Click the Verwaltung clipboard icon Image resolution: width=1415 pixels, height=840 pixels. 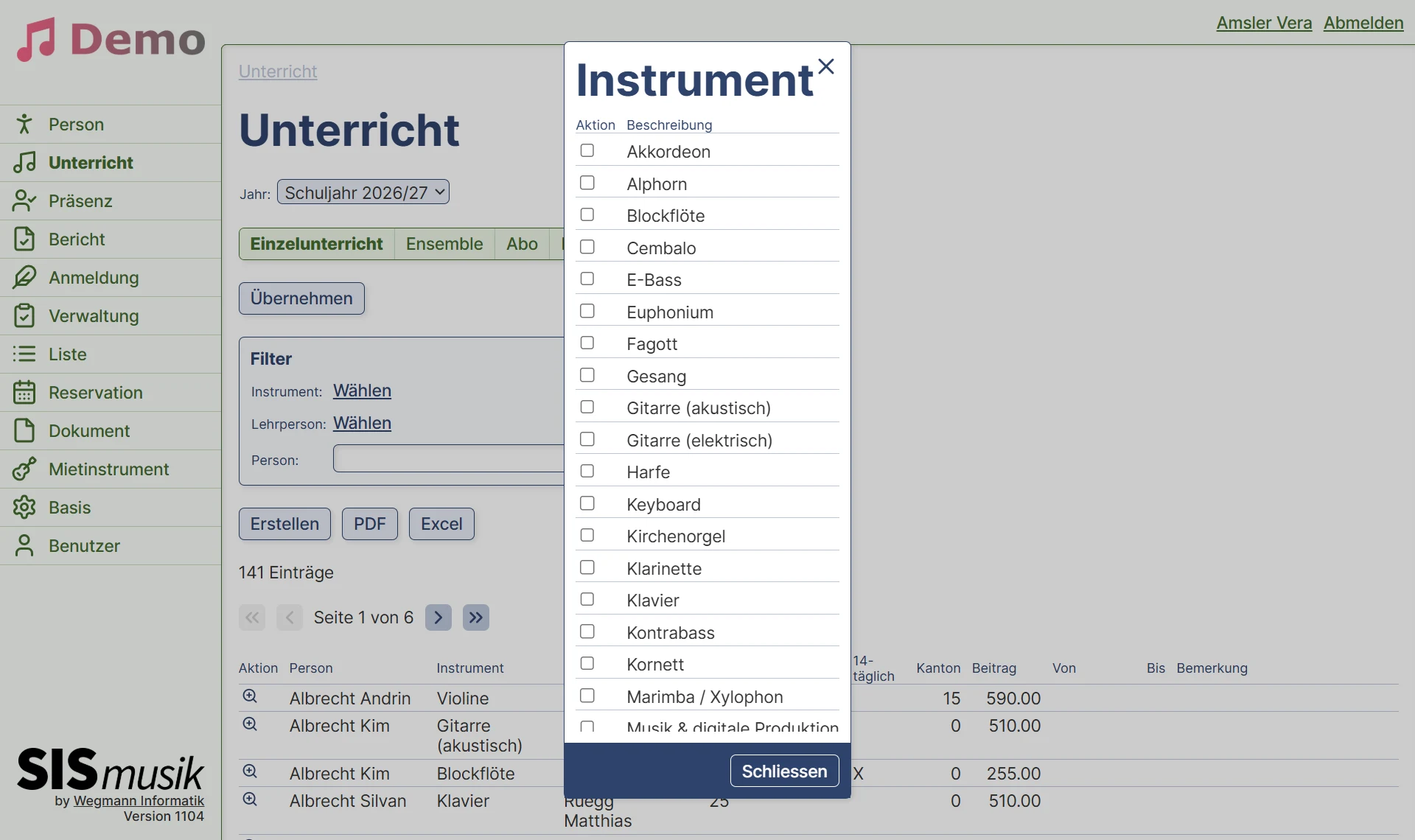point(24,315)
